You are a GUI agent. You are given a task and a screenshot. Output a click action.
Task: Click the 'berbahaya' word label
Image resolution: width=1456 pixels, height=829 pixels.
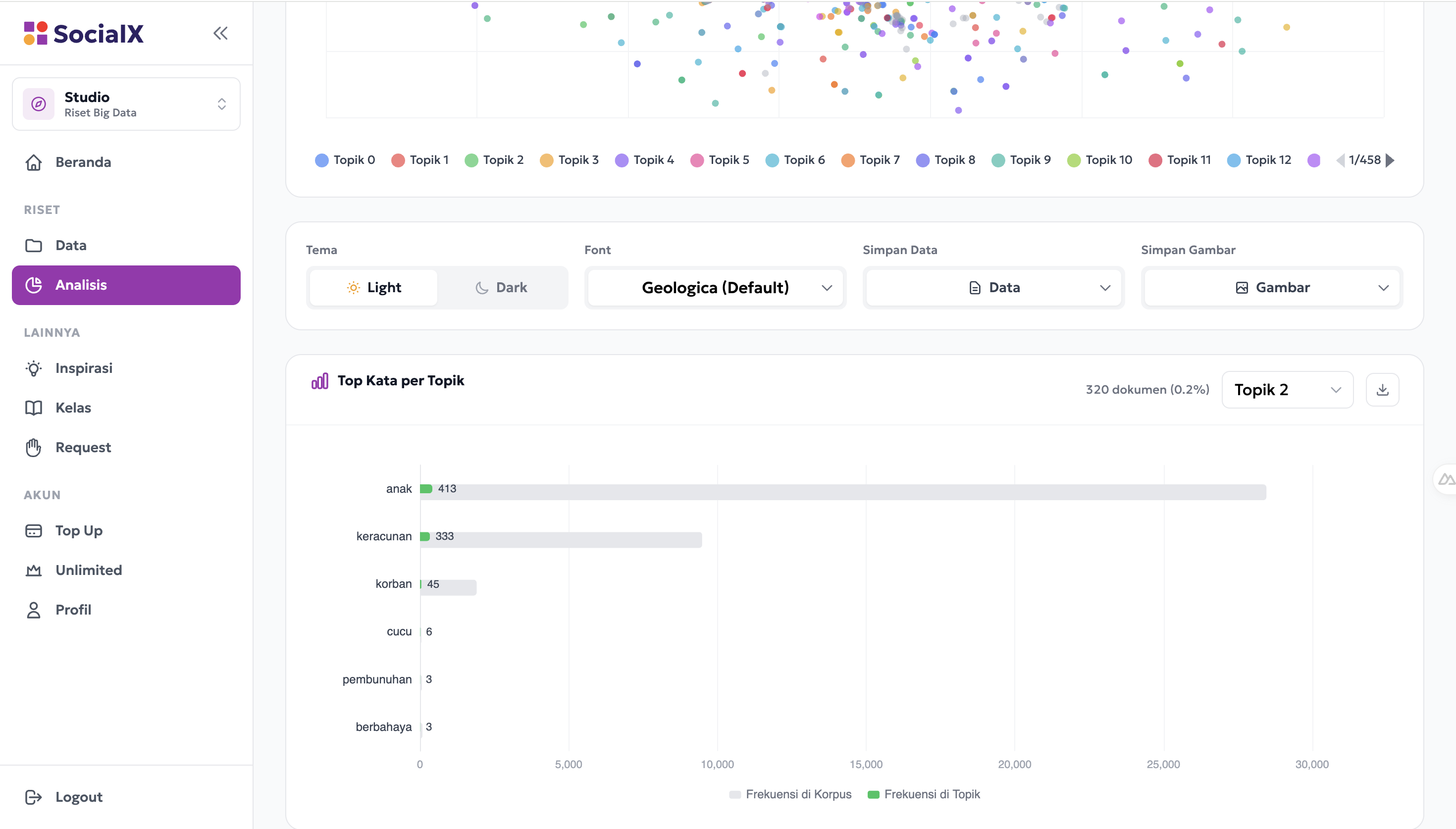[383, 727]
